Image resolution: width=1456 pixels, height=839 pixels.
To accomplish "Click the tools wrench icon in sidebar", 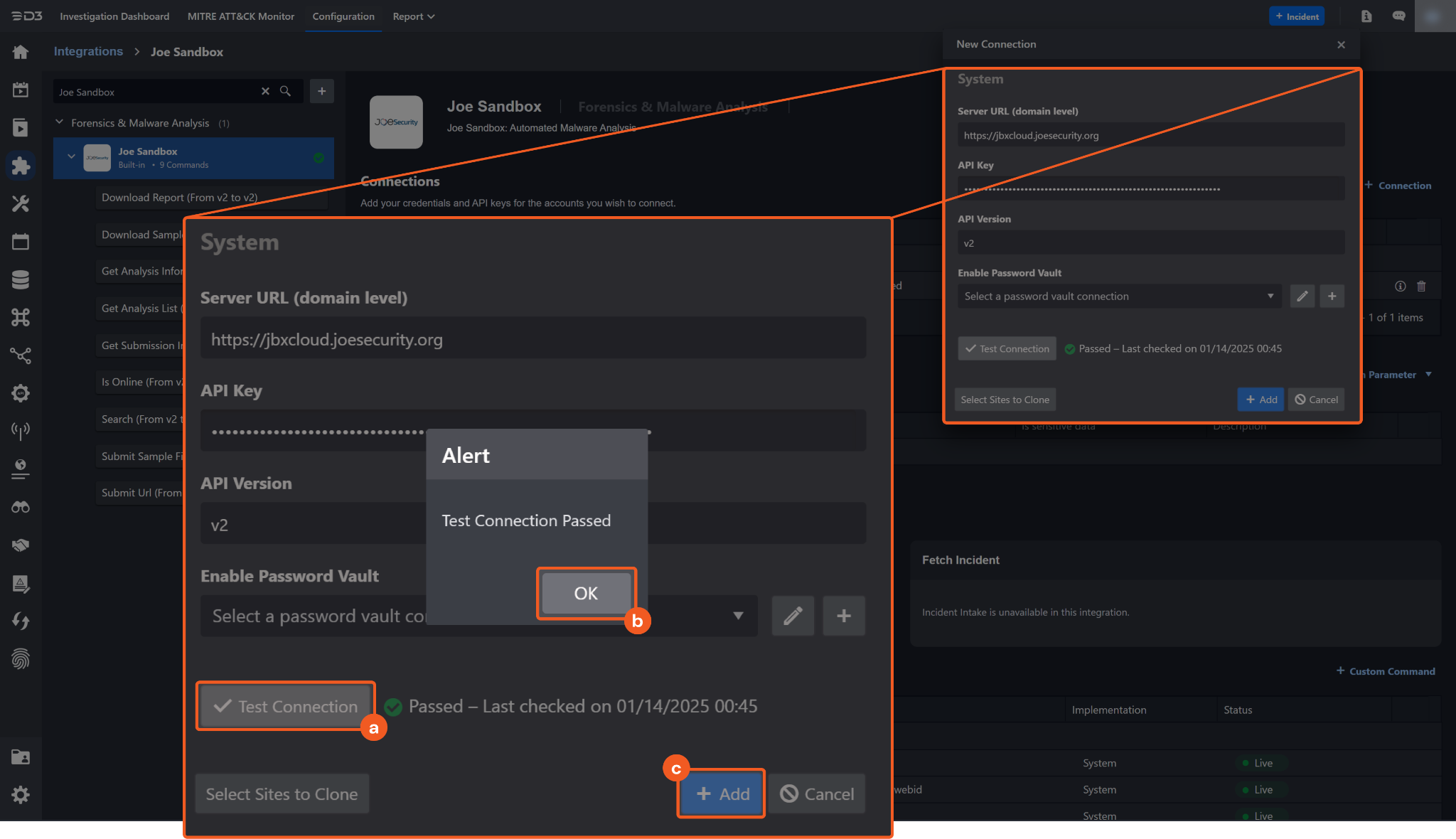I will pyautogui.click(x=21, y=204).
